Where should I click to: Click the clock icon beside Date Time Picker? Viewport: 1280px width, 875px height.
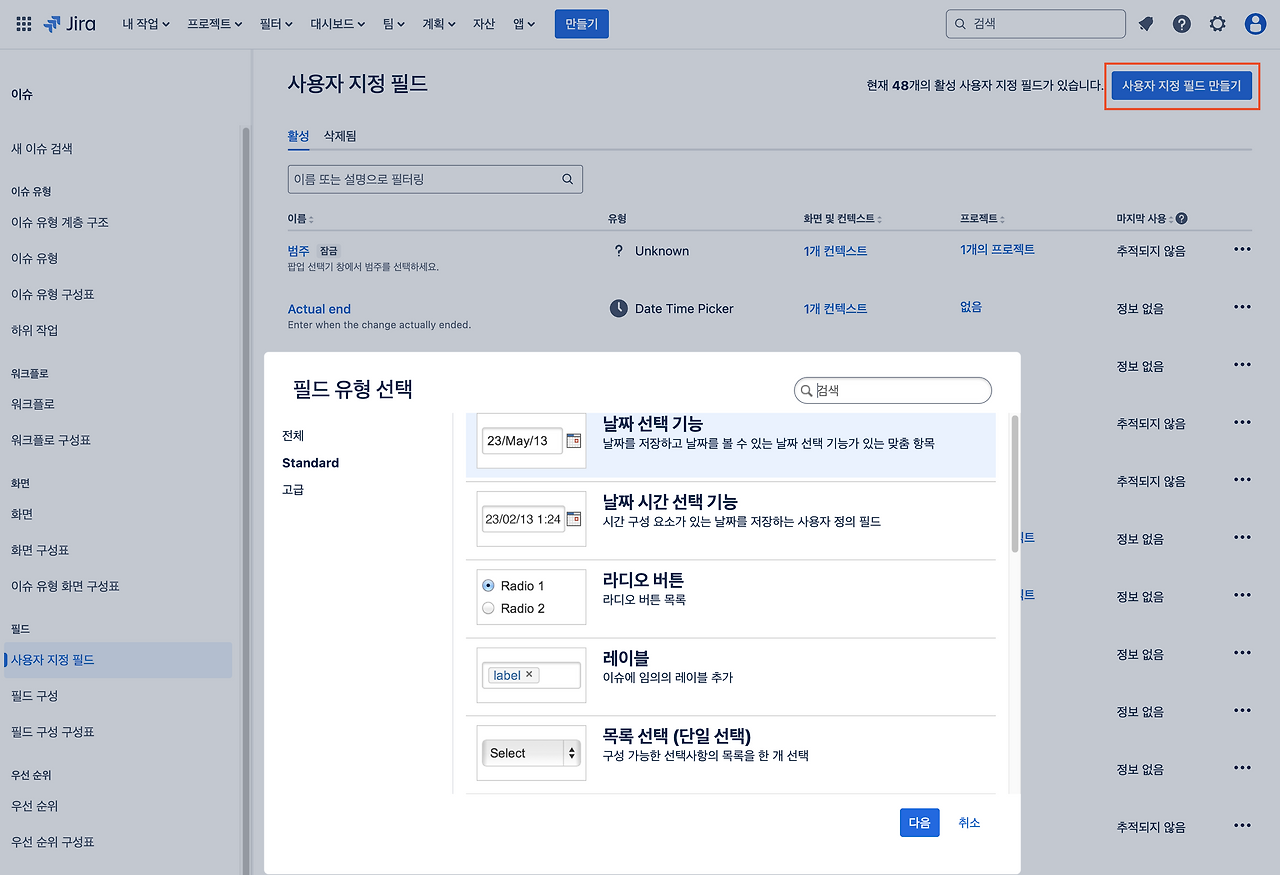pos(620,308)
